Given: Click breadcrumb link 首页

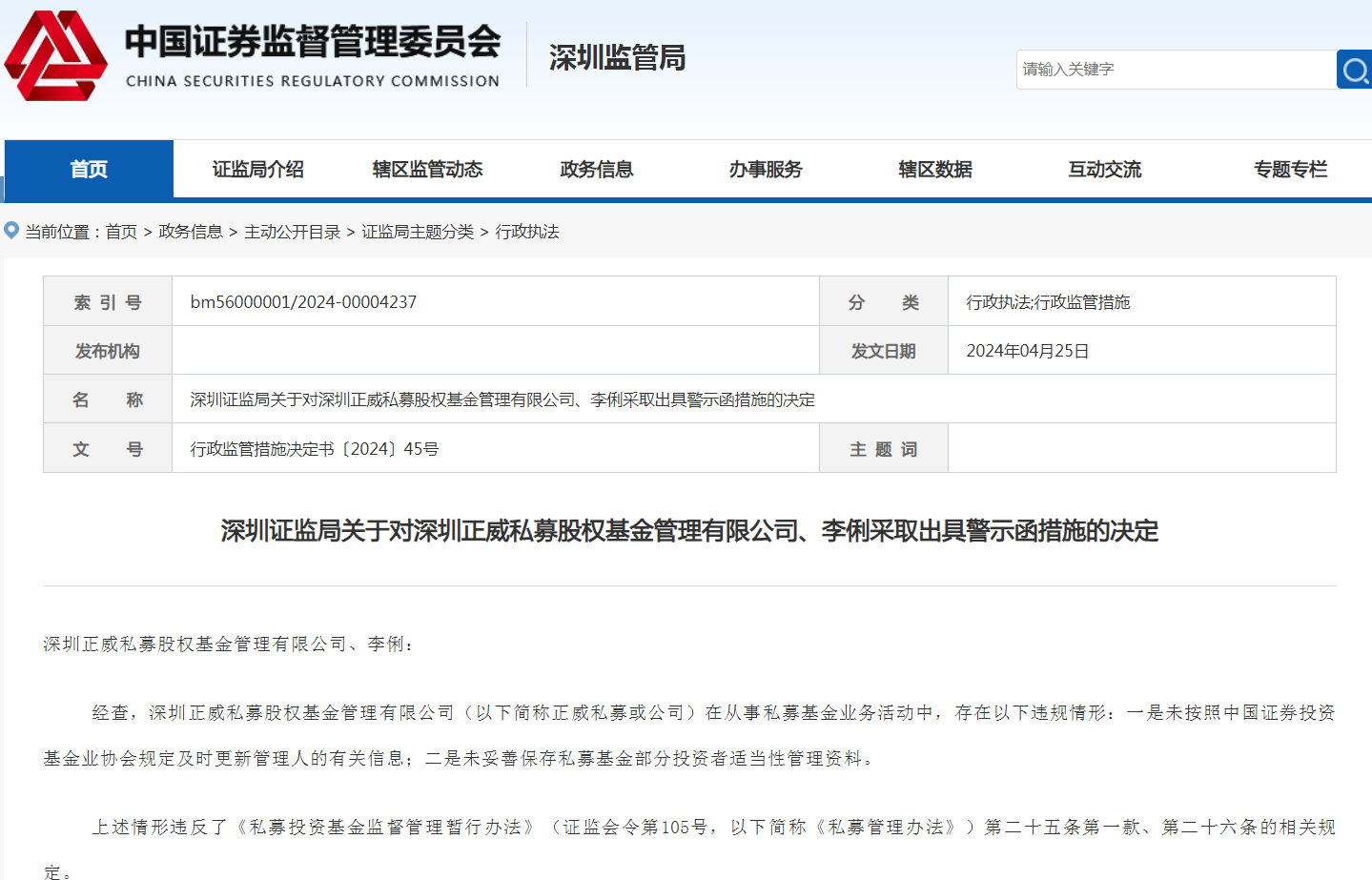Looking at the screenshot, I should click(x=121, y=232).
